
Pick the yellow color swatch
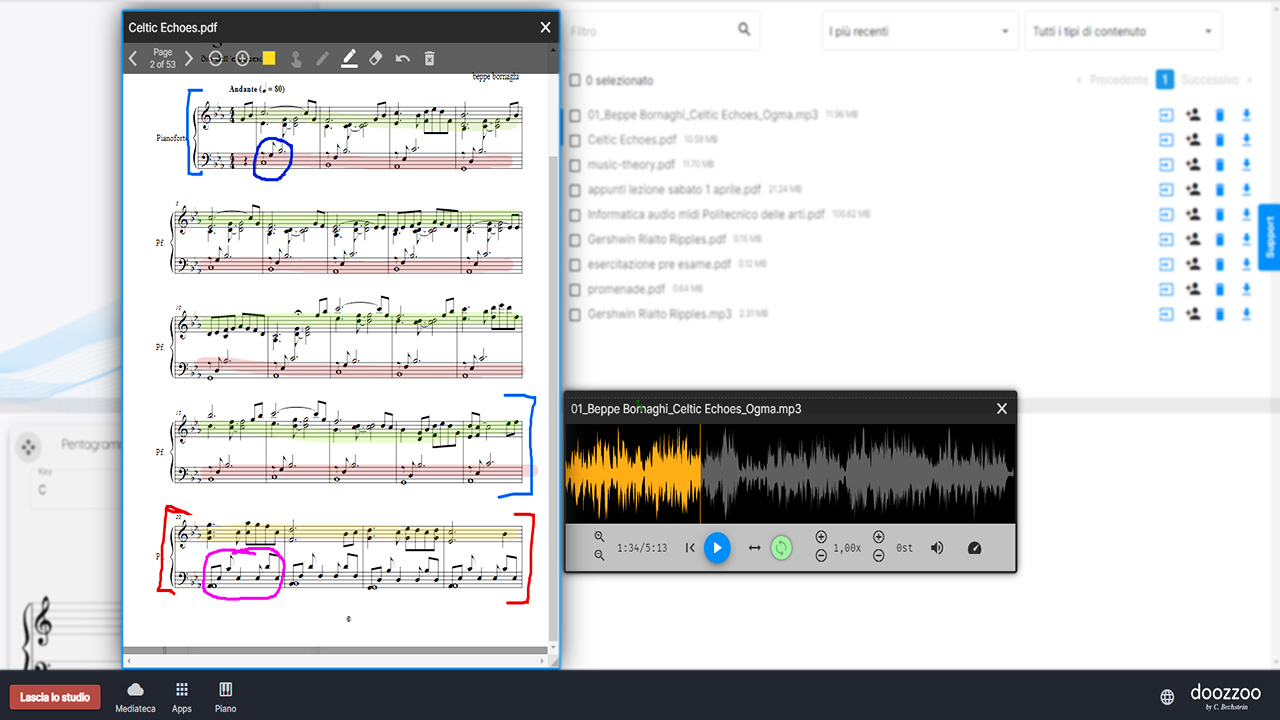click(x=269, y=58)
